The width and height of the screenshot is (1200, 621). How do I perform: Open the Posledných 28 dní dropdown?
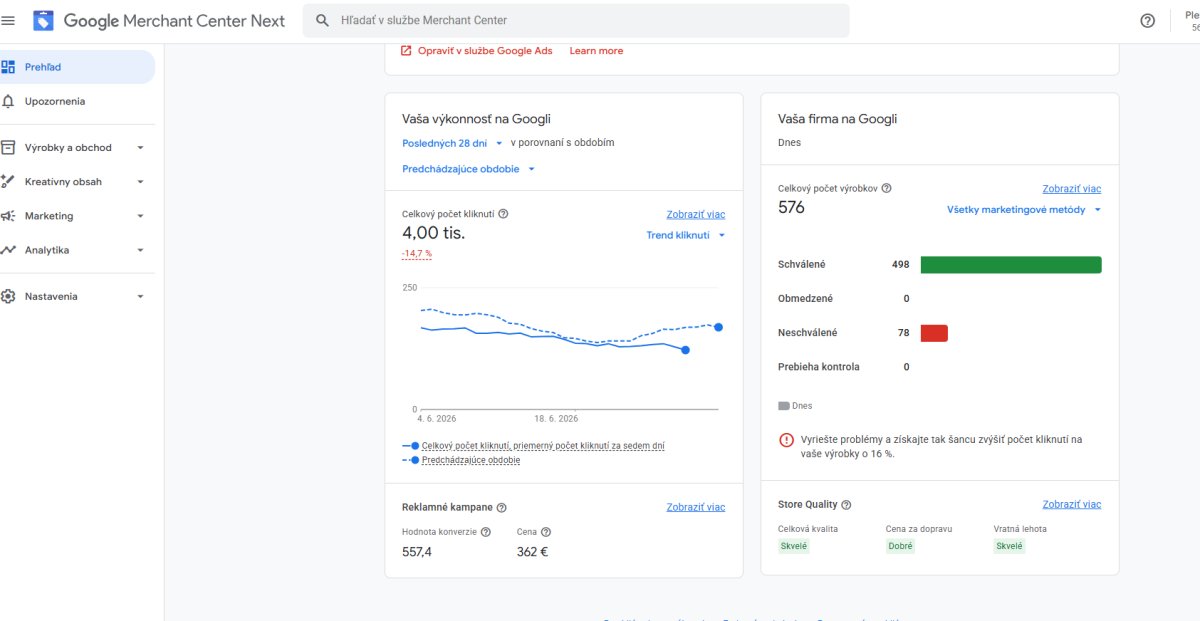click(452, 143)
